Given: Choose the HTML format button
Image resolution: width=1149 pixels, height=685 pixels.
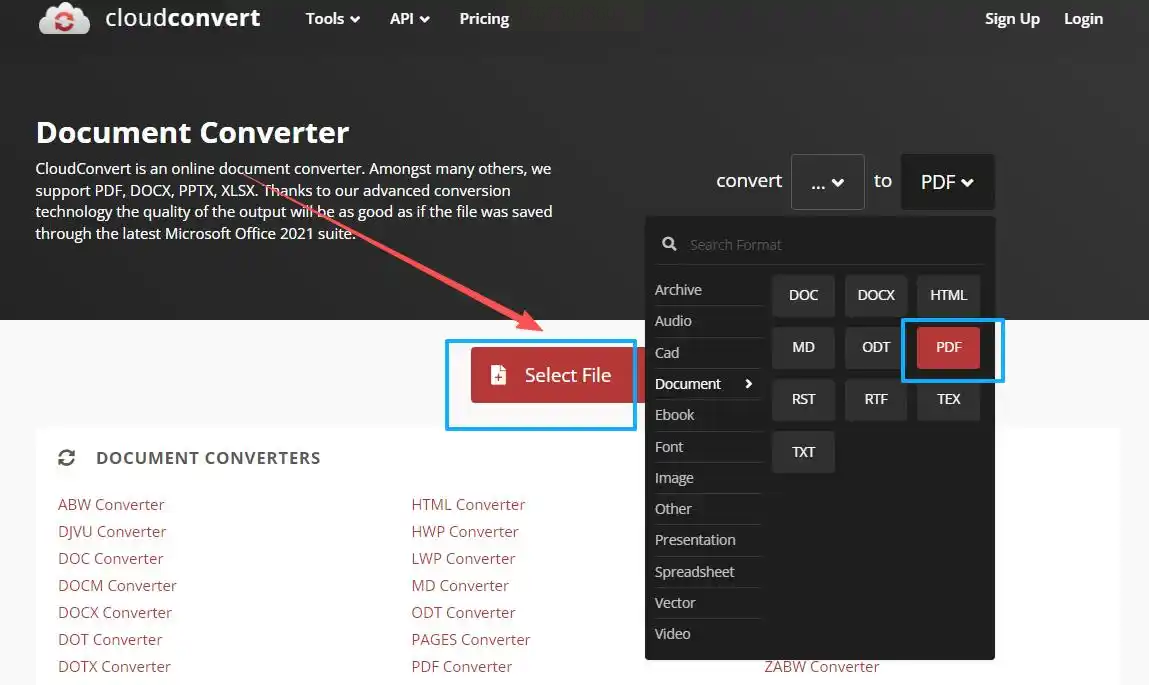Looking at the screenshot, I should point(948,295).
